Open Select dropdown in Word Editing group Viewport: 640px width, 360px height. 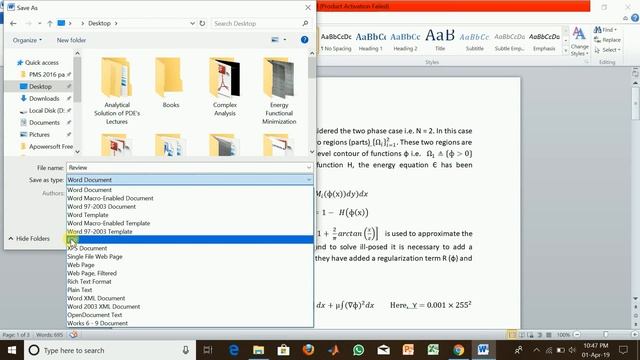click(x=607, y=50)
